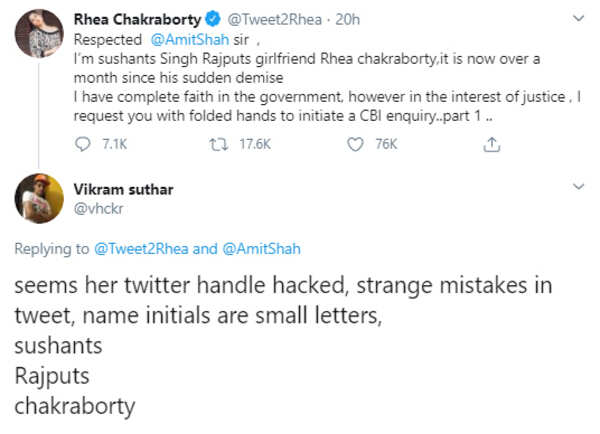Expand the chevron menu on Vikram suthar's reply
Viewport: 600px width, 434px height.
(x=578, y=186)
